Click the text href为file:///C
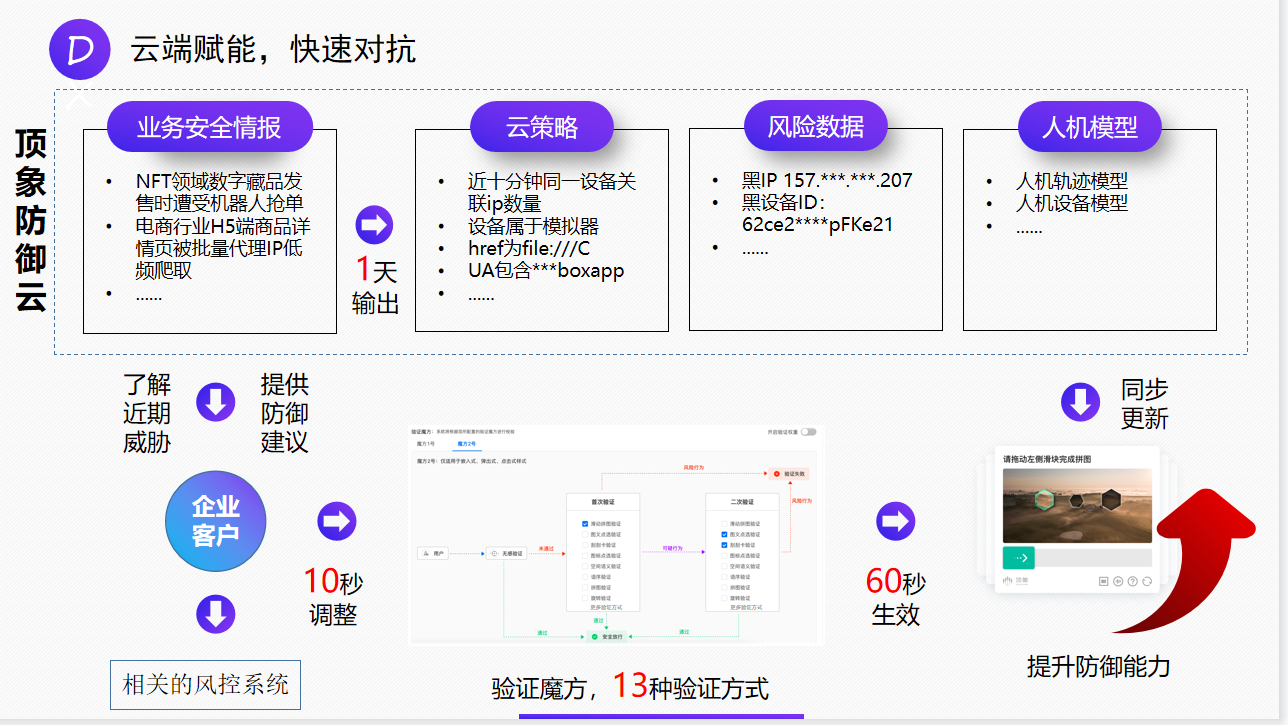The height and width of the screenshot is (725, 1288). coord(529,249)
